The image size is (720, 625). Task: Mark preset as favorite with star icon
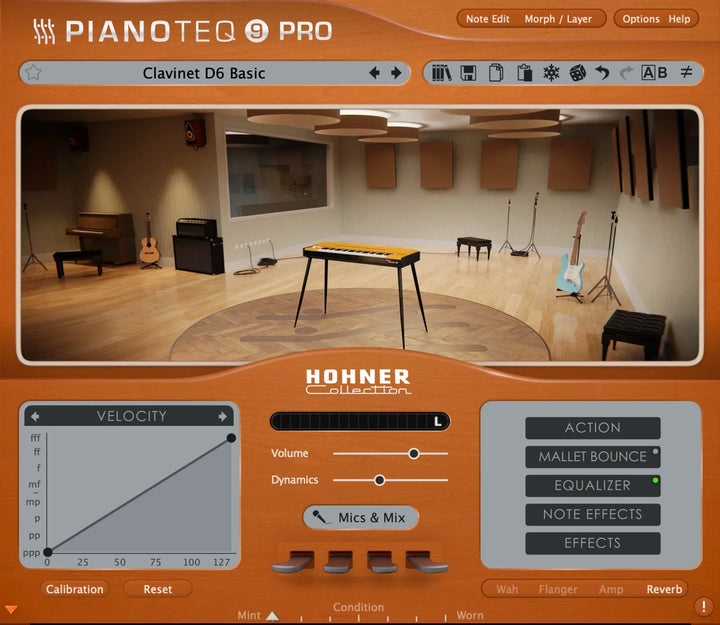(x=34, y=73)
